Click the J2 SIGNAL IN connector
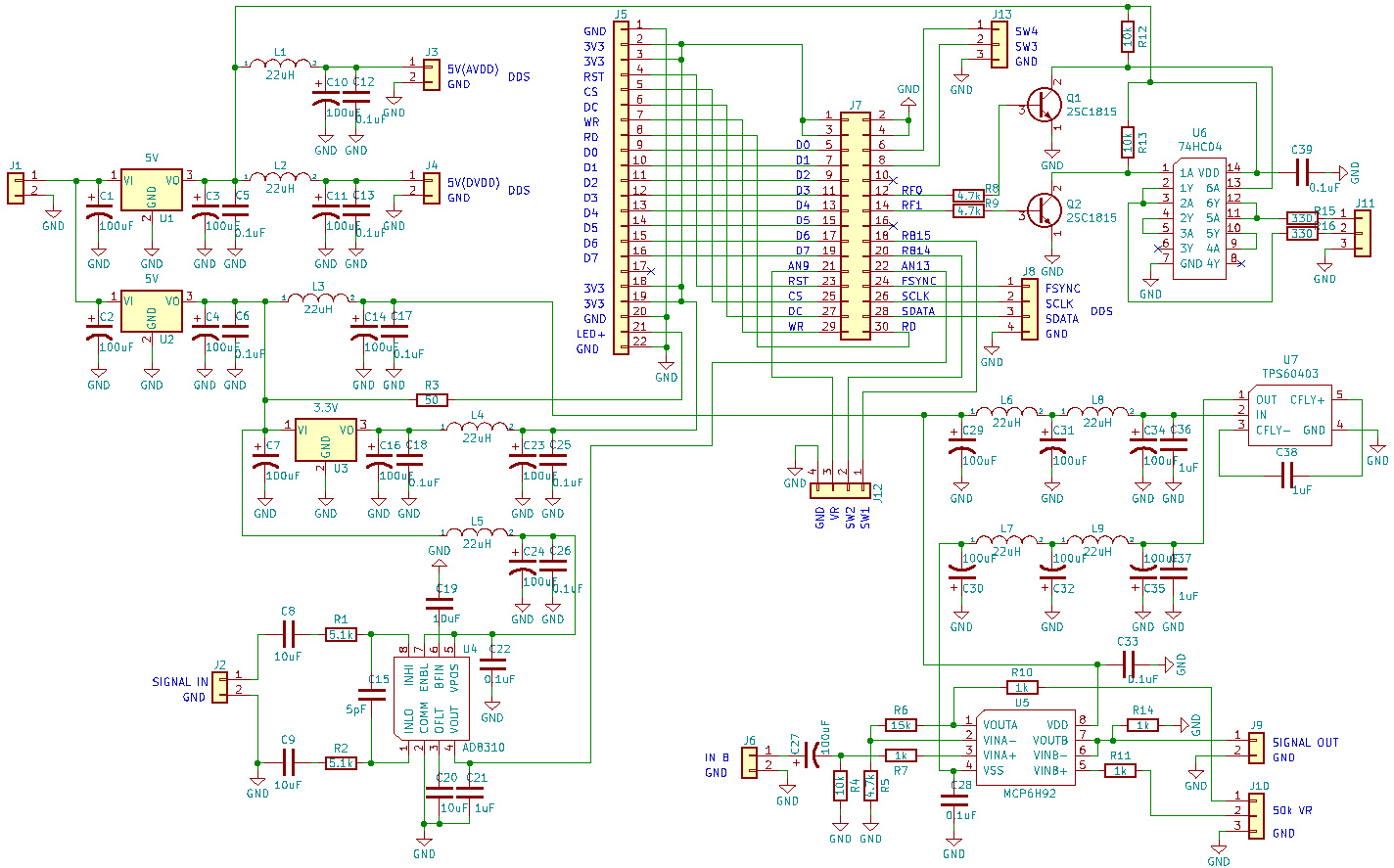 pyautogui.click(x=219, y=687)
